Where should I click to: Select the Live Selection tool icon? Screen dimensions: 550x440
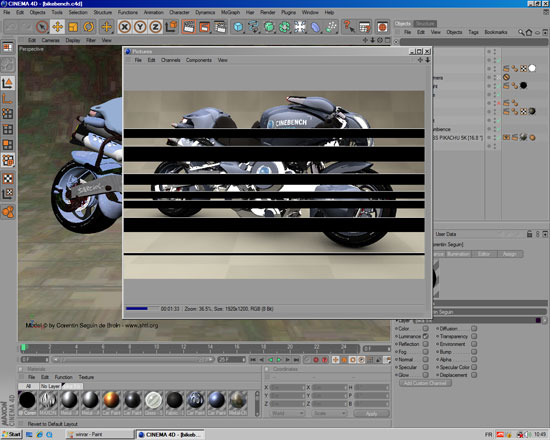tap(42, 27)
